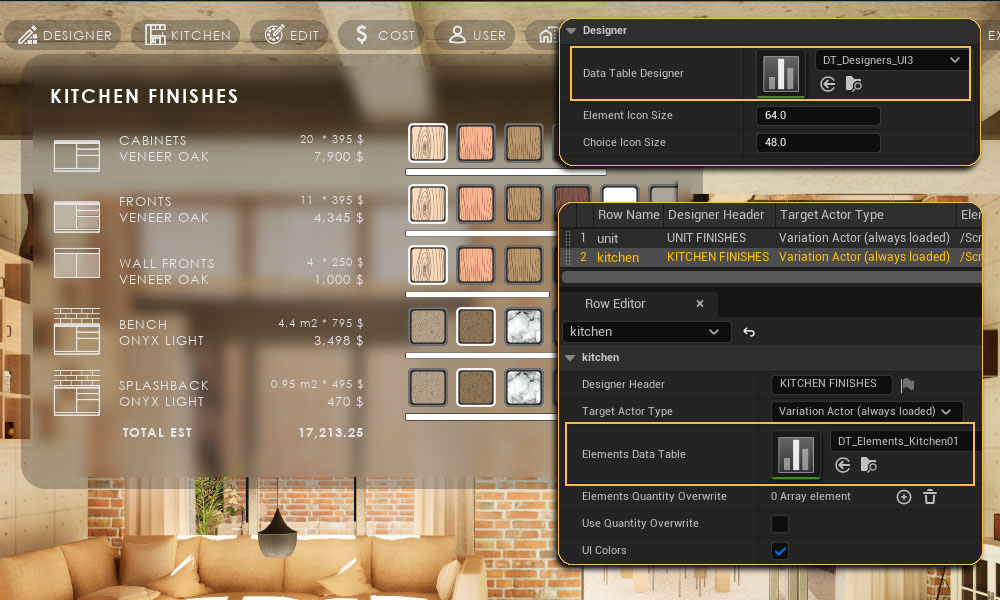
Task: Open the kitchen row selector dropdown
Action: pyautogui.click(x=647, y=332)
